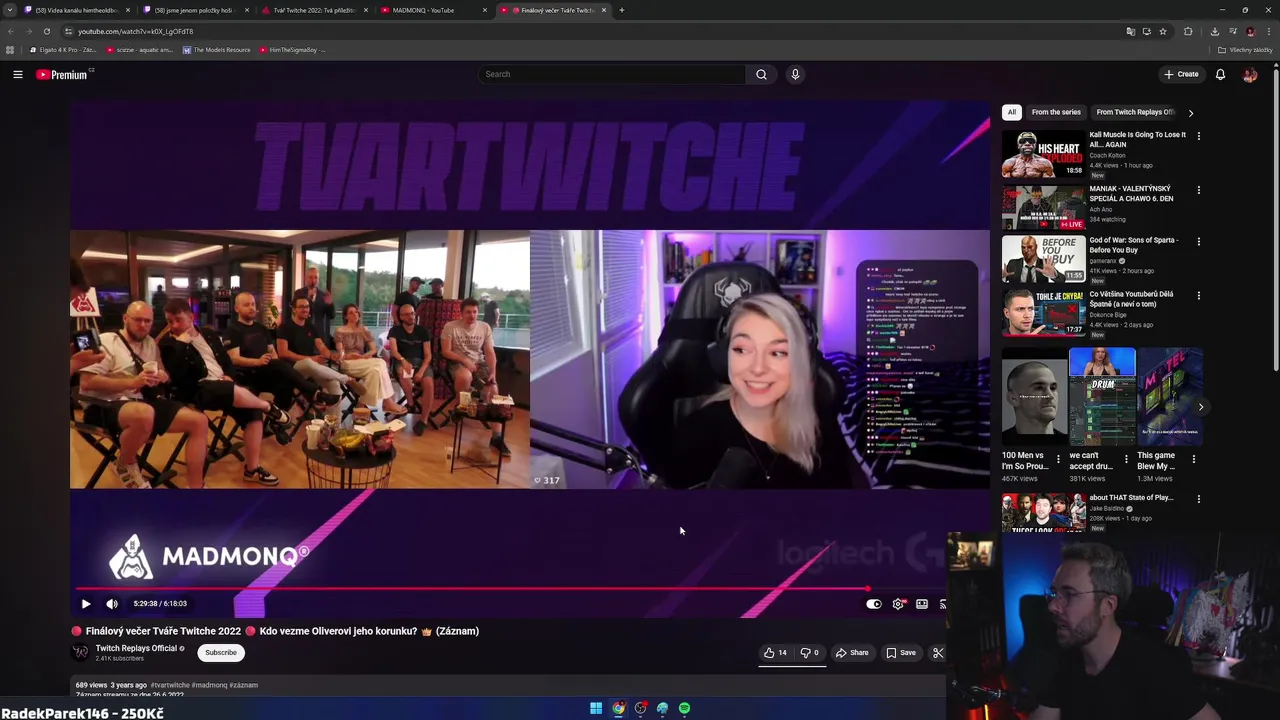Open a new browser tab with plus

(622, 10)
